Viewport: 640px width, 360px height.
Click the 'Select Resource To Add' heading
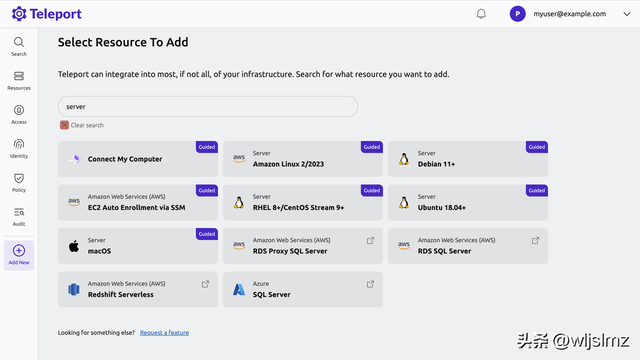123,42
